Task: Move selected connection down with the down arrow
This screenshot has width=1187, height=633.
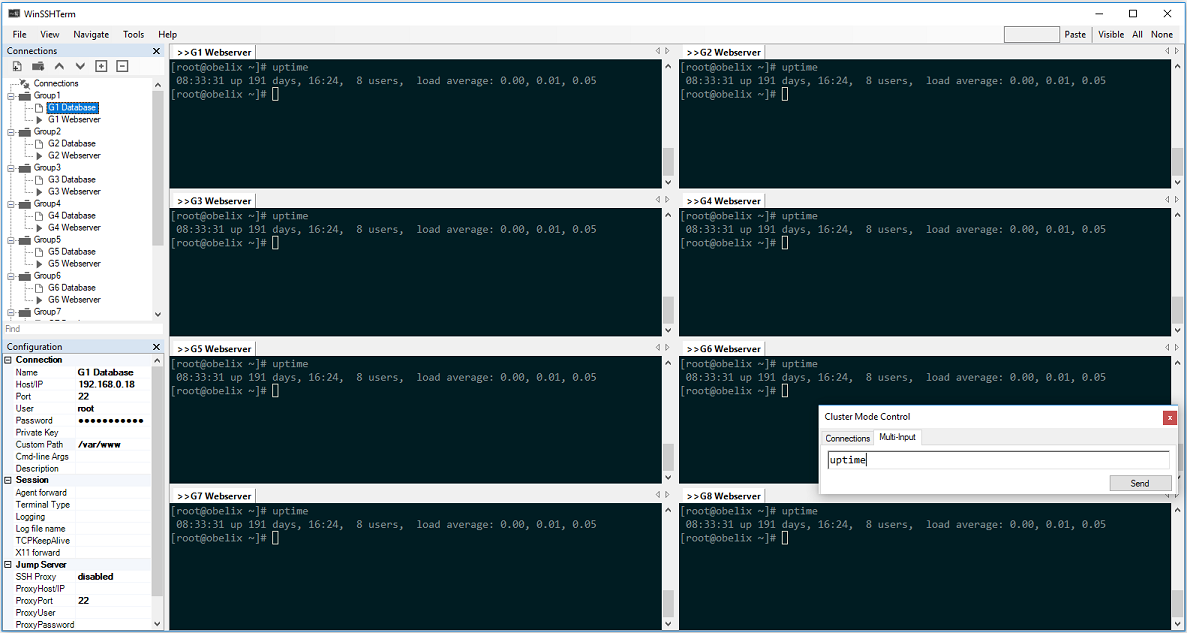Action: coord(79,67)
